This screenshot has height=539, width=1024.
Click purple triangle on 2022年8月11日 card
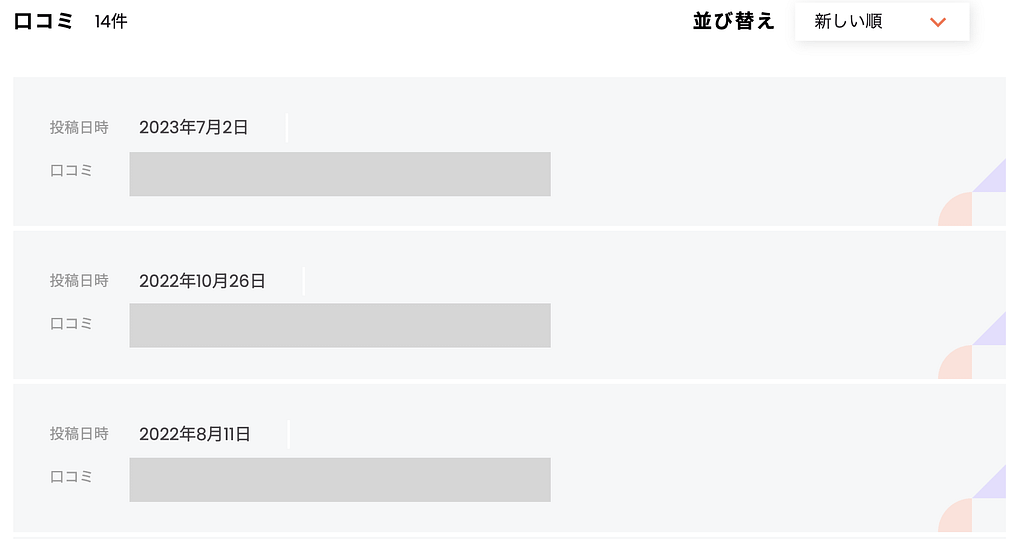tap(994, 486)
